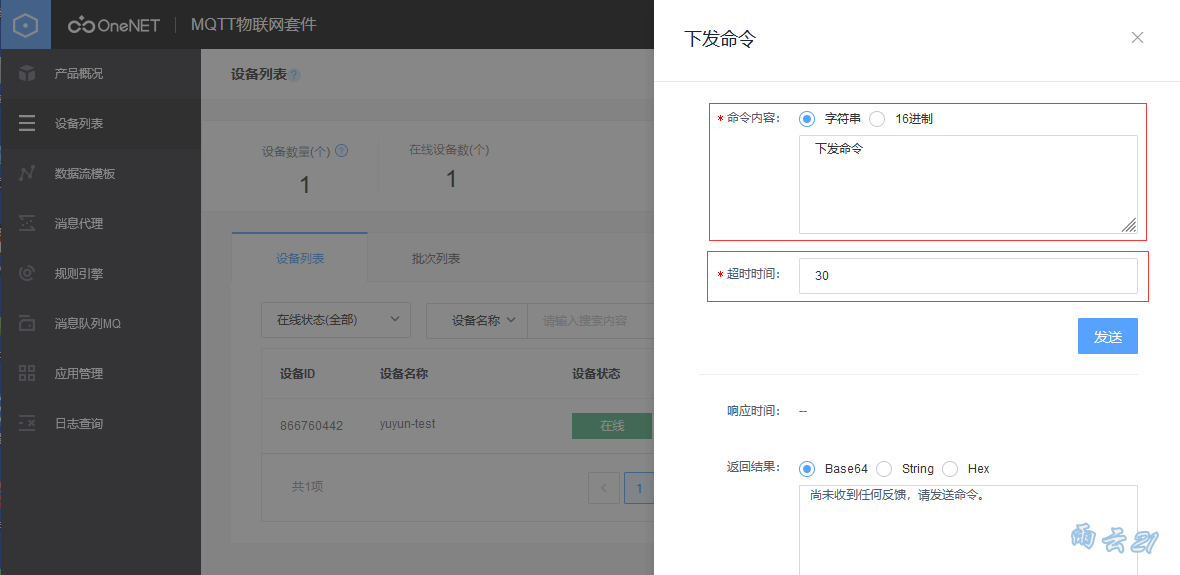The image size is (1180, 575).
Task: Click device name yuyun-test
Action: point(408,424)
